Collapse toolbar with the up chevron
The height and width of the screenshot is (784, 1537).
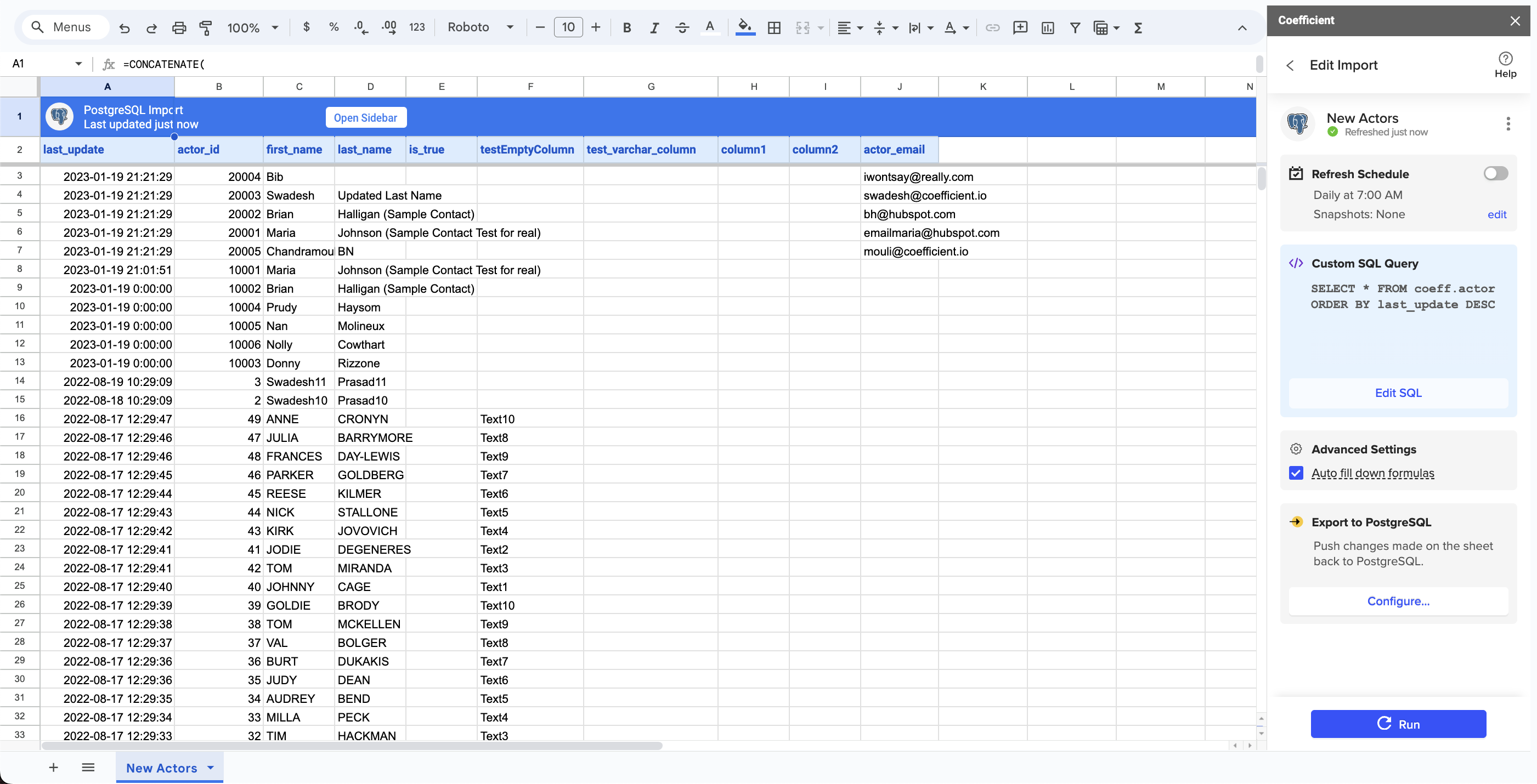[1242, 27]
